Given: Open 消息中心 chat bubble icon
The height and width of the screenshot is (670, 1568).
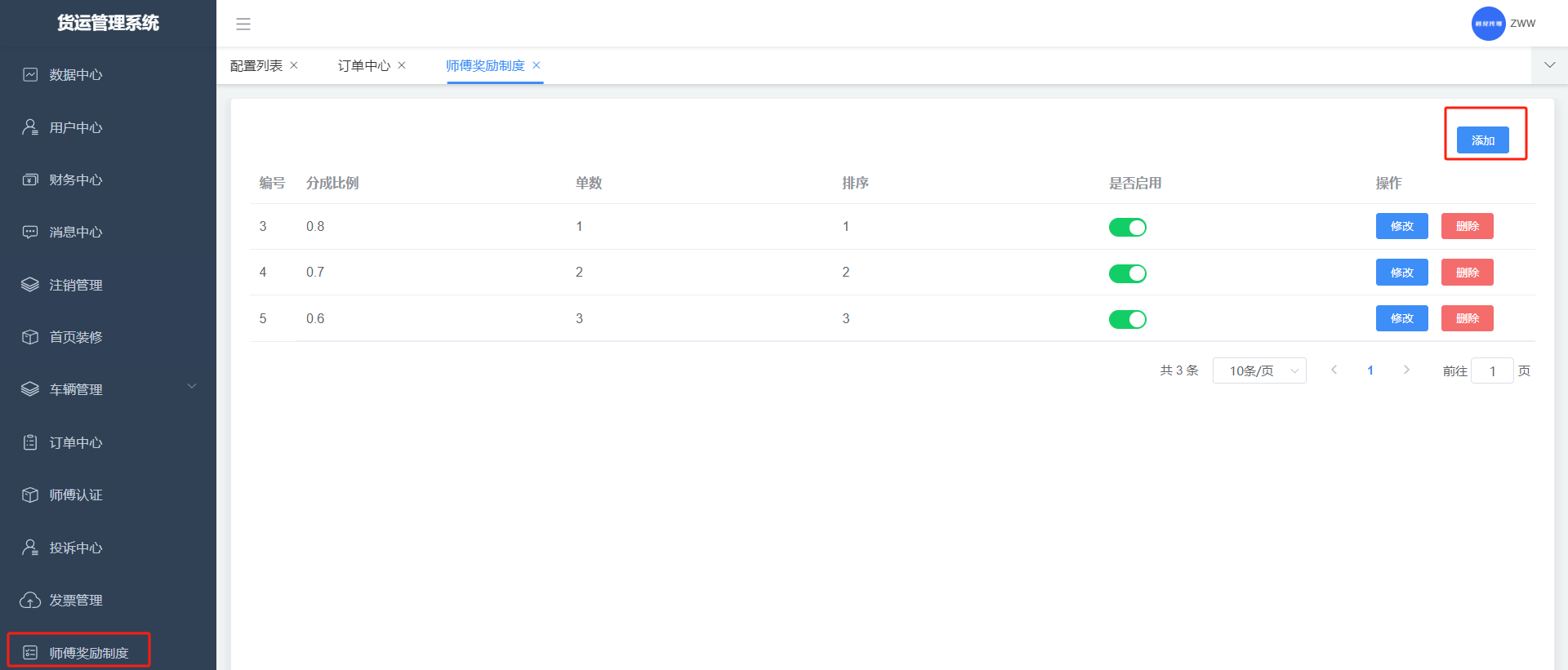Looking at the screenshot, I should (x=30, y=233).
